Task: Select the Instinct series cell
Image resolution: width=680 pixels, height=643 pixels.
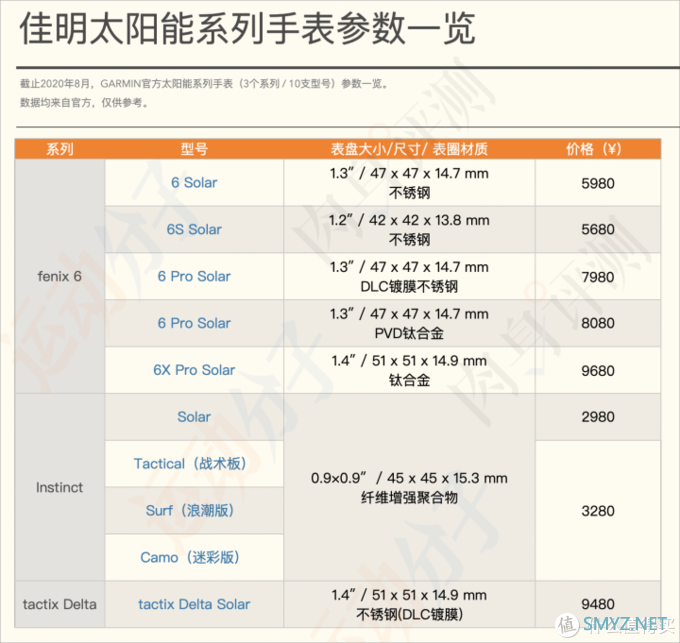Action: point(59,487)
